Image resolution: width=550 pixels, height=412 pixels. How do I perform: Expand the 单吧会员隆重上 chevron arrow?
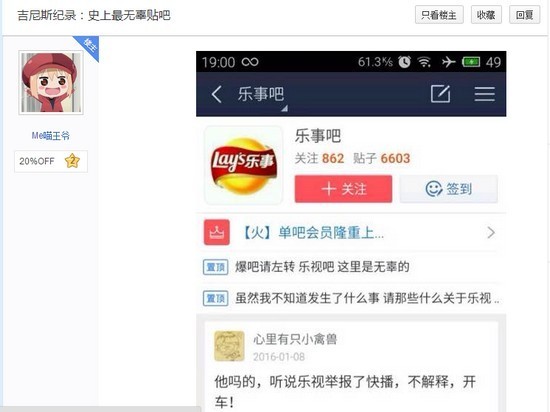tap(491, 232)
